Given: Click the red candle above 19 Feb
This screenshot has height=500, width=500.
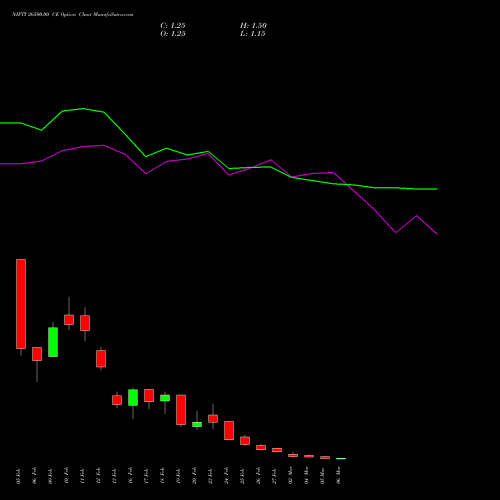Looking at the screenshot, I should [x=181, y=410].
